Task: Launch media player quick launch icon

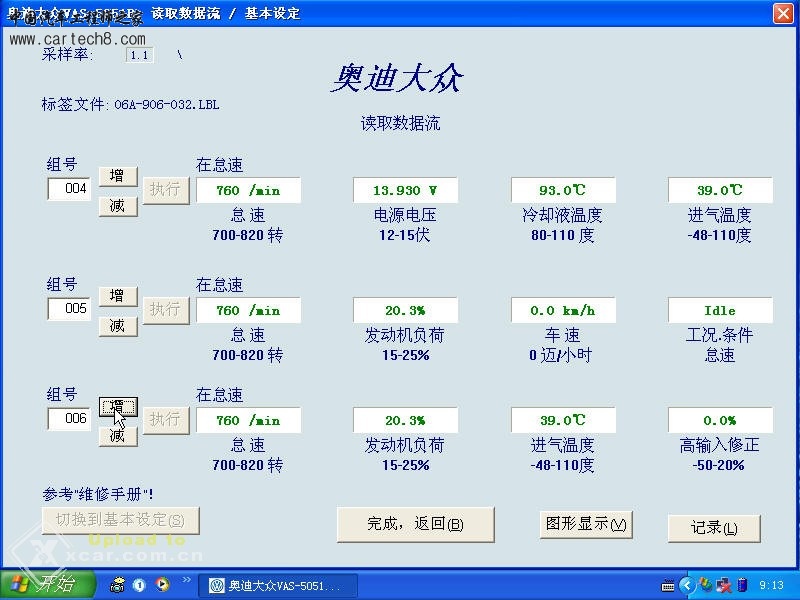Action: pyautogui.click(x=162, y=584)
